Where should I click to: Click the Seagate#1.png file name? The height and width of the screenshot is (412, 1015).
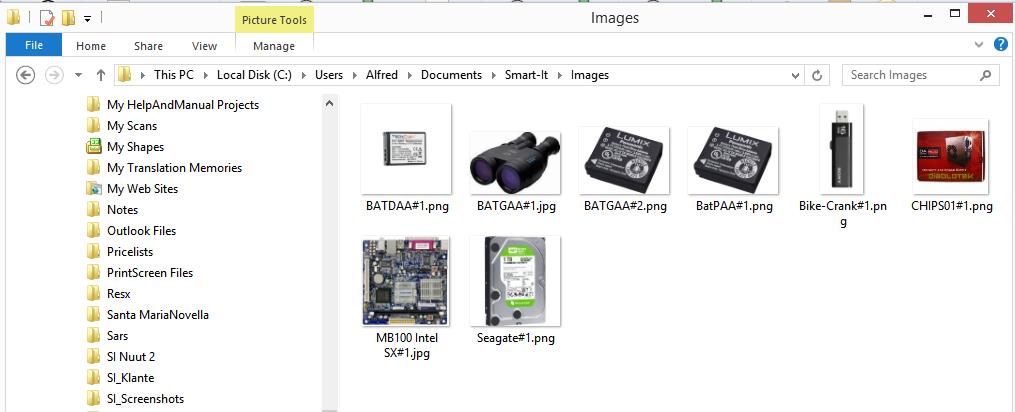(x=515, y=338)
